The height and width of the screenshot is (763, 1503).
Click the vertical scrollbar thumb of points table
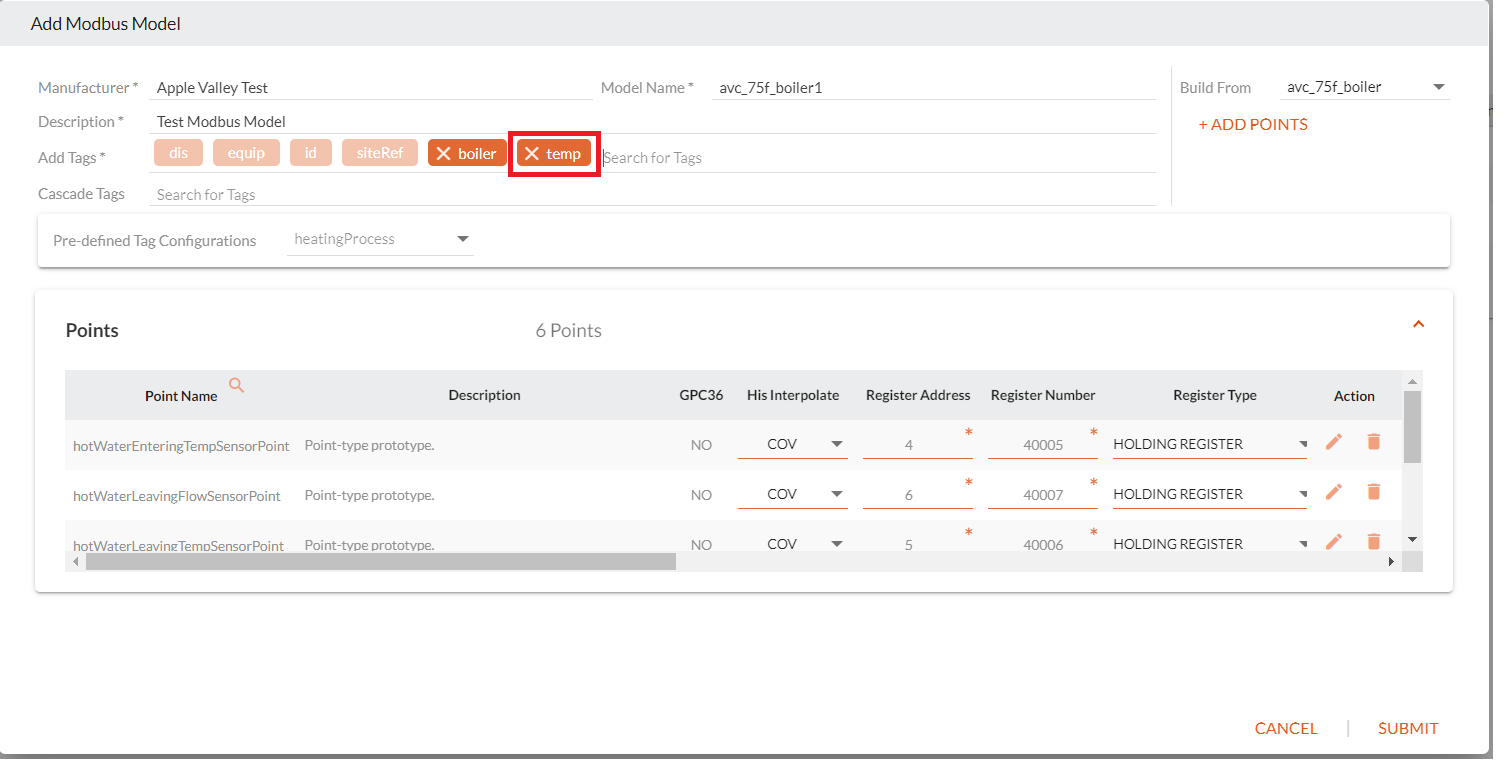(1412, 426)
